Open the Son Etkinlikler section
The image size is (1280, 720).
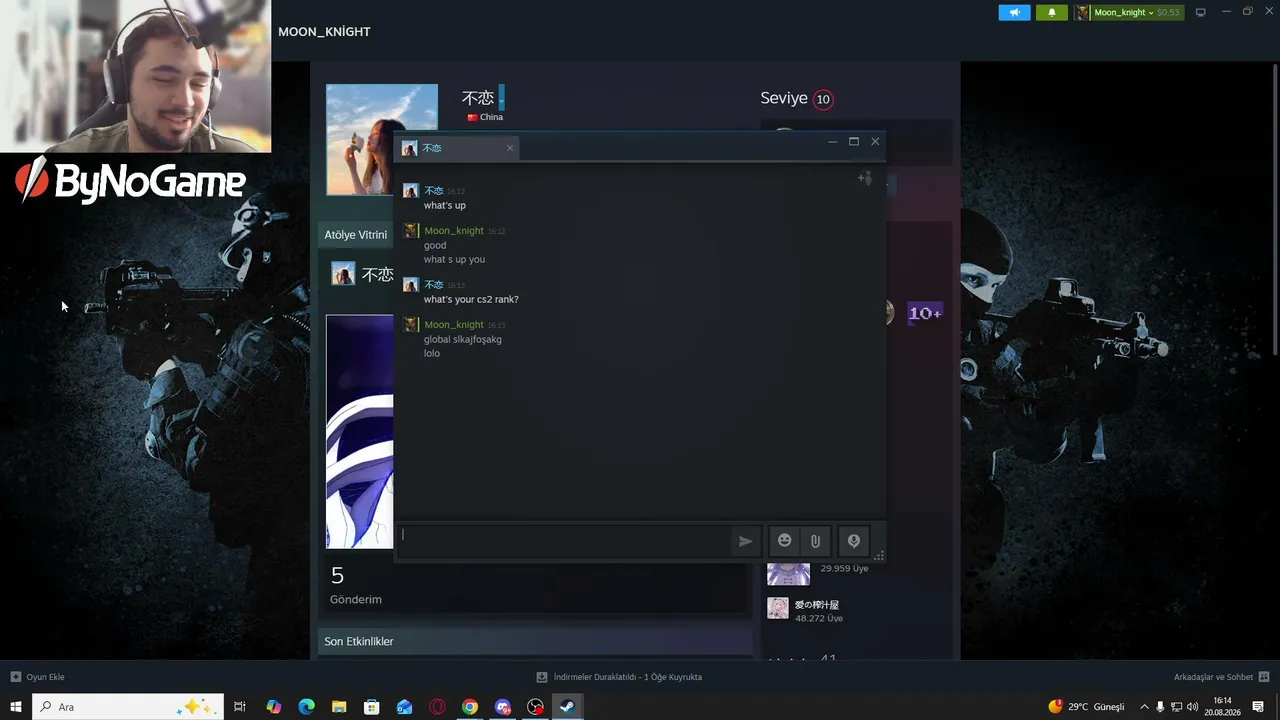(535, 641)
